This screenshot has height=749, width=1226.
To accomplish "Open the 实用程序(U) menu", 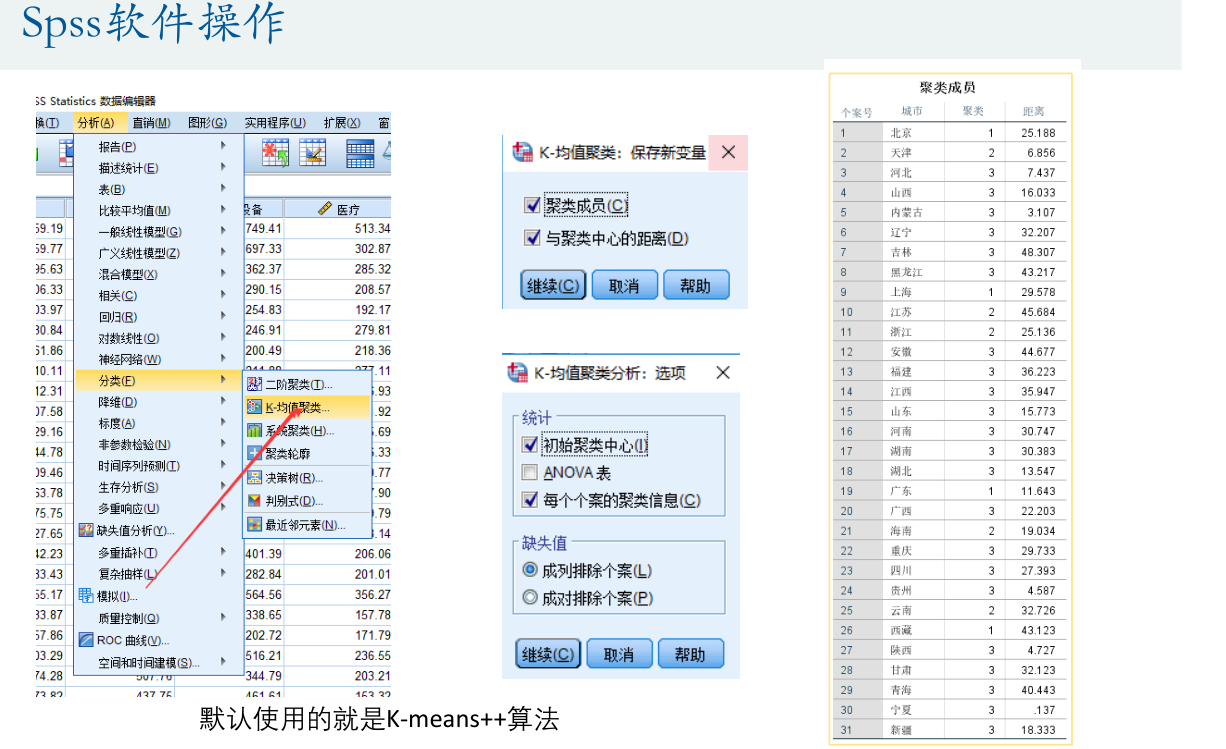I will pyautogui.click(x=275, y=122).
